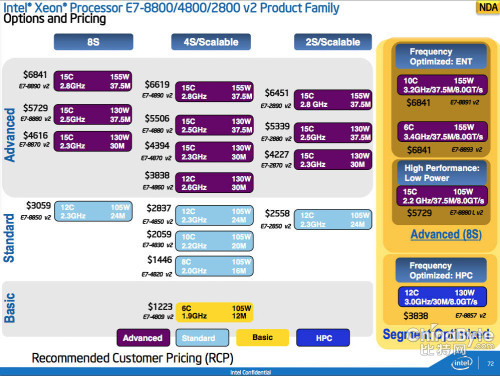Select the E7-8890 v2 $6841 processor box
This screenshot has width=500, height=376.
coord(93,81)
